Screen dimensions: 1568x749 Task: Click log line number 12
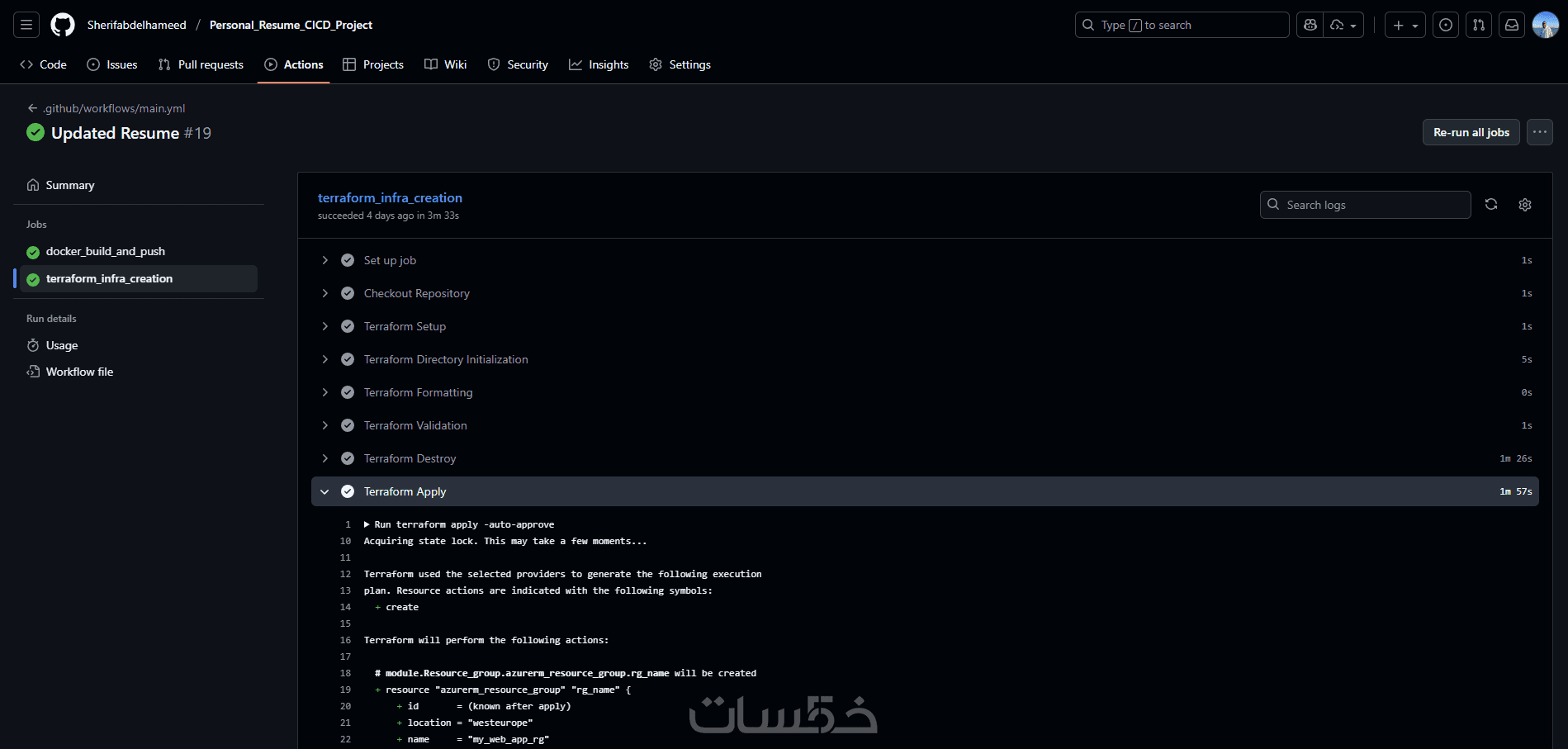(x=345, y=574)
